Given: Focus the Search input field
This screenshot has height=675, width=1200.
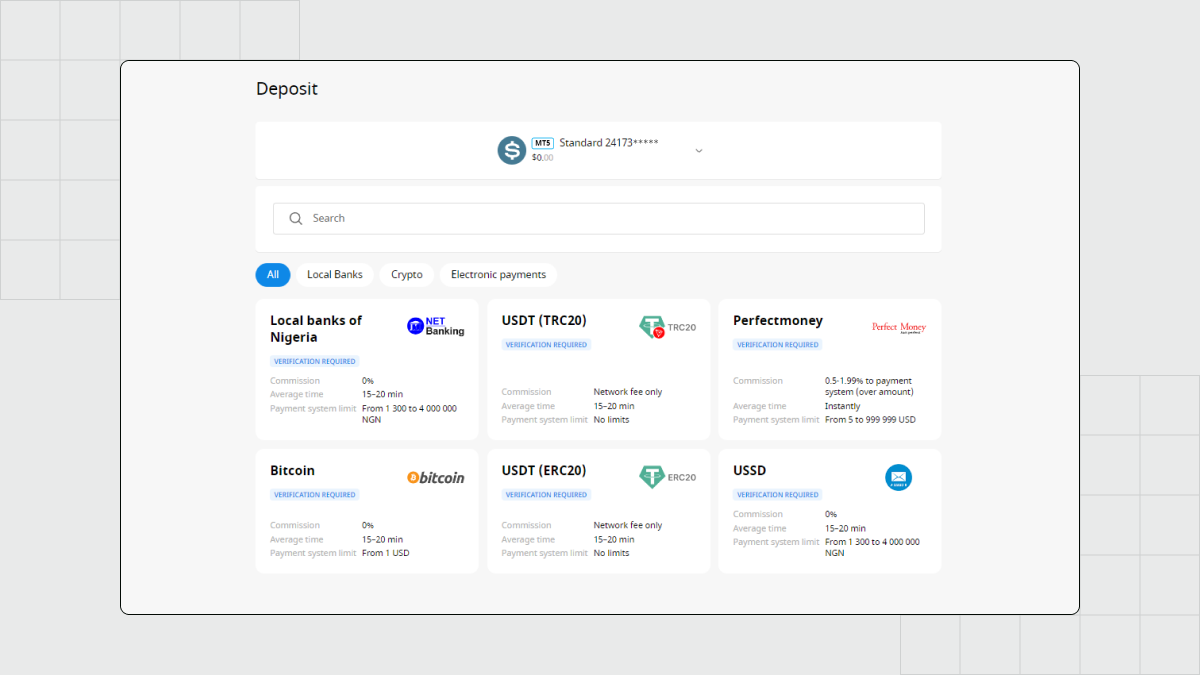Looking at the screenshot, I should click(598, 218).
